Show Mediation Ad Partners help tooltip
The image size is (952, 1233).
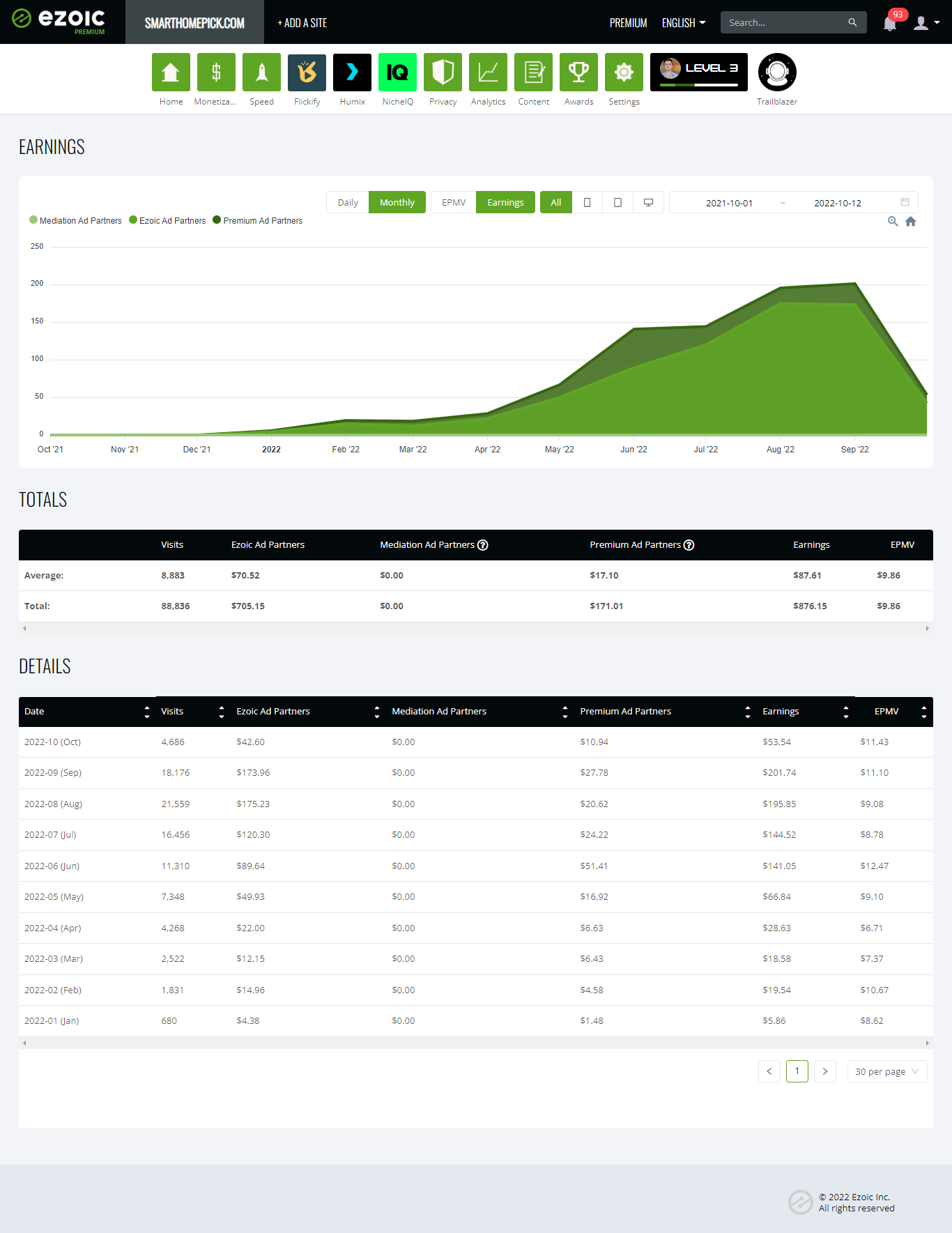[x=483, y=545]
